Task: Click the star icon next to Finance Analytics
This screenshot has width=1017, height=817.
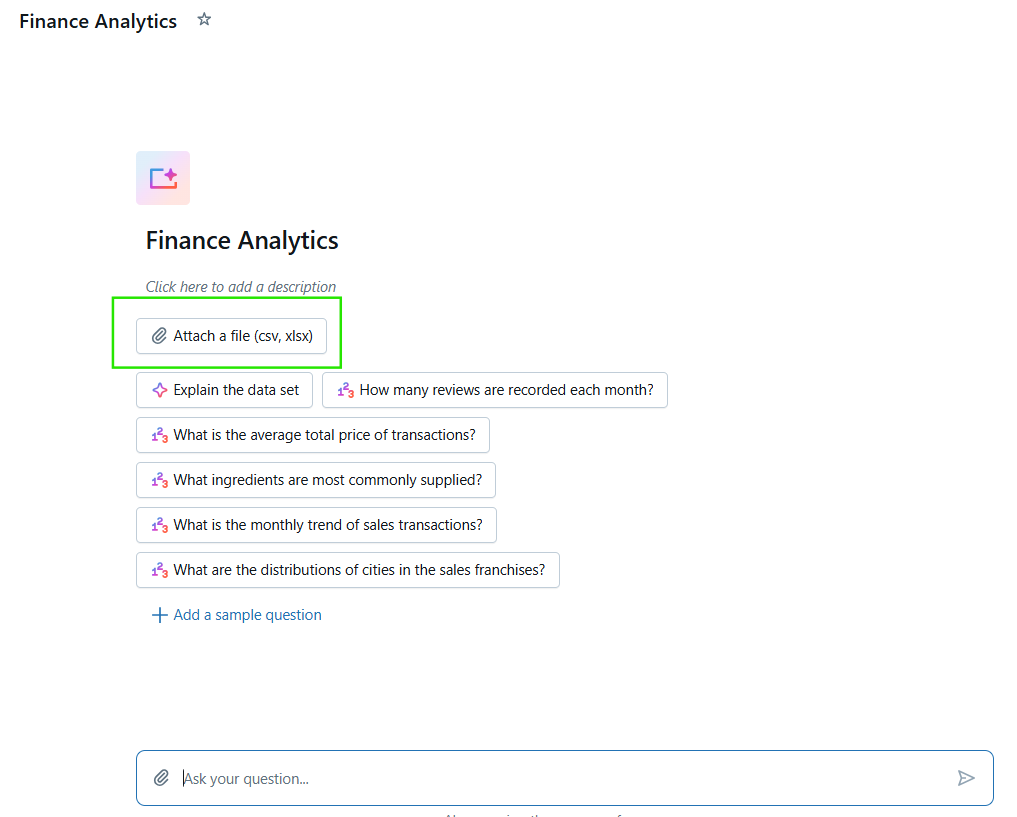Action: [x=203, y=19]
